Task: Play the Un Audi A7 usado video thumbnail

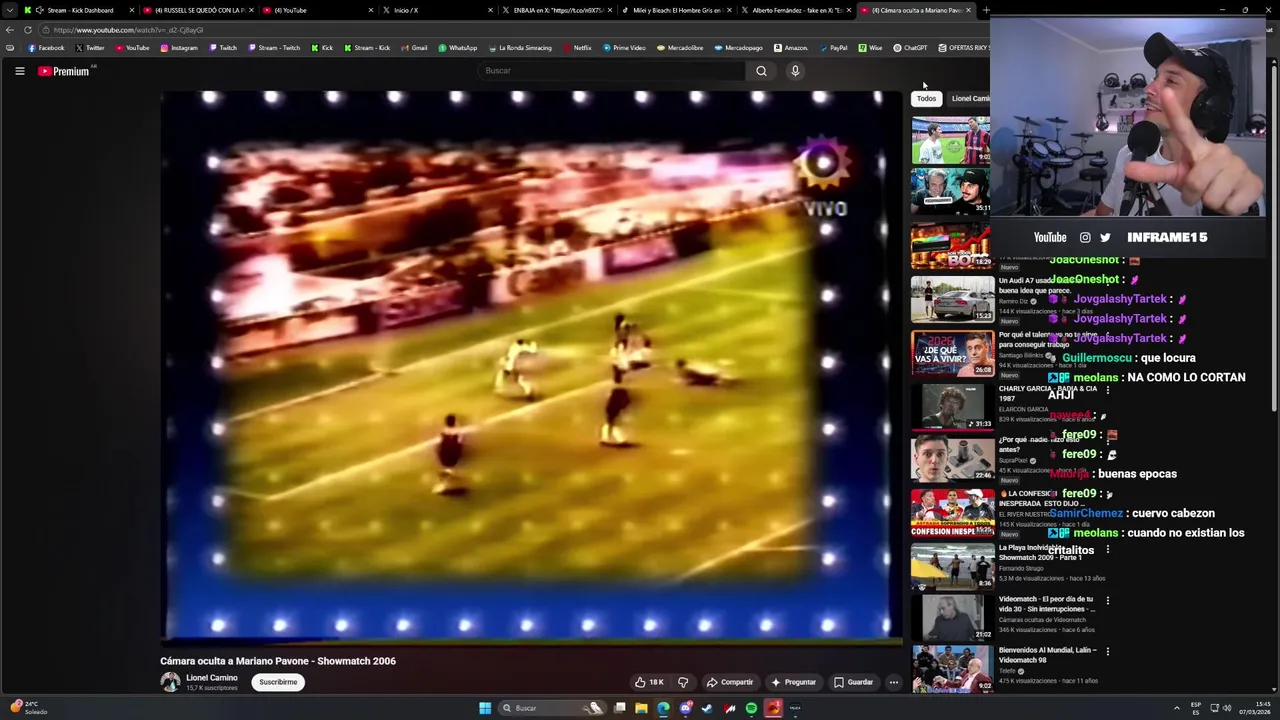Action: tap(951, 299)
